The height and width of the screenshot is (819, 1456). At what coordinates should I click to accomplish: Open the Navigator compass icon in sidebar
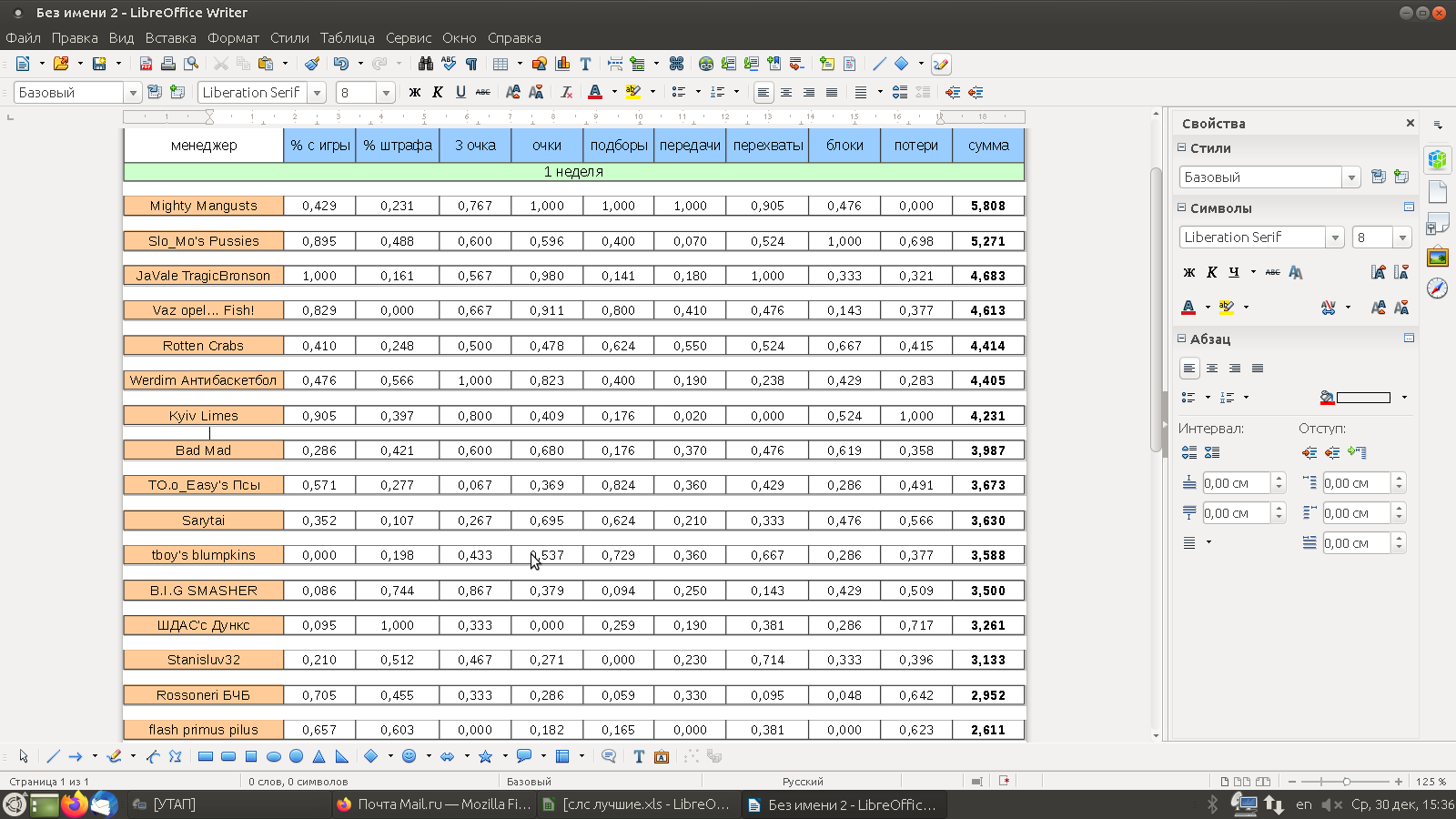[x=1437, y=288]
